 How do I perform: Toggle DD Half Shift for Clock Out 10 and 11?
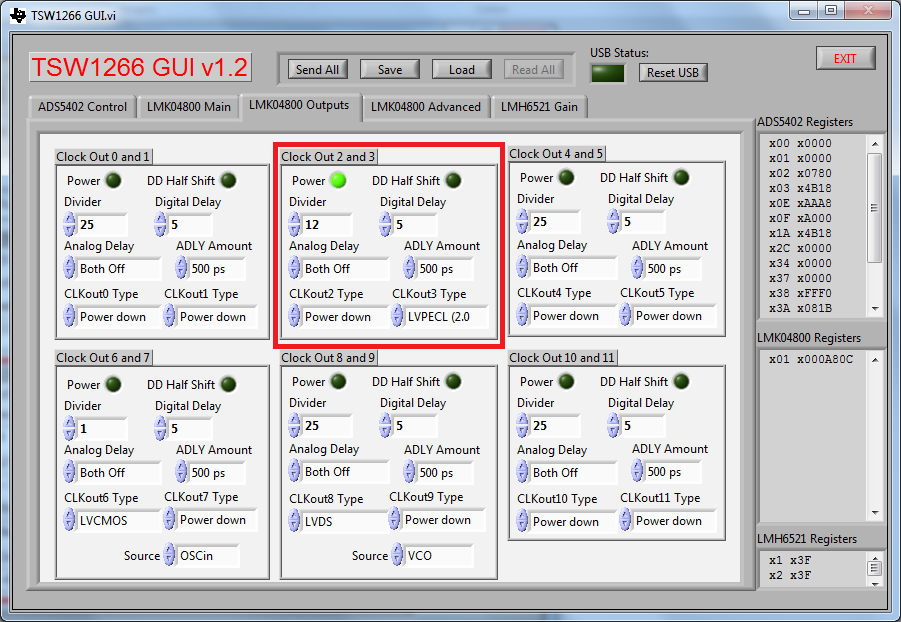[x=681, y=381]
